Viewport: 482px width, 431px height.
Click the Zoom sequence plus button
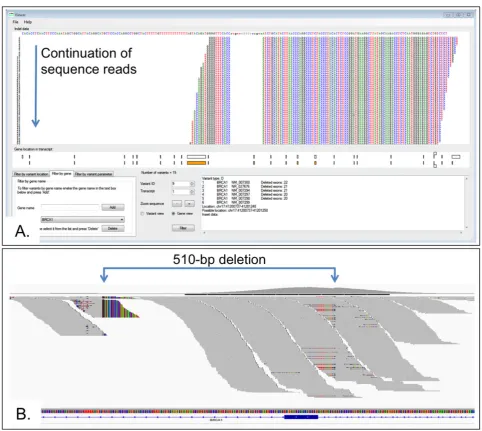pyautogui.click(x=189, y=203)
